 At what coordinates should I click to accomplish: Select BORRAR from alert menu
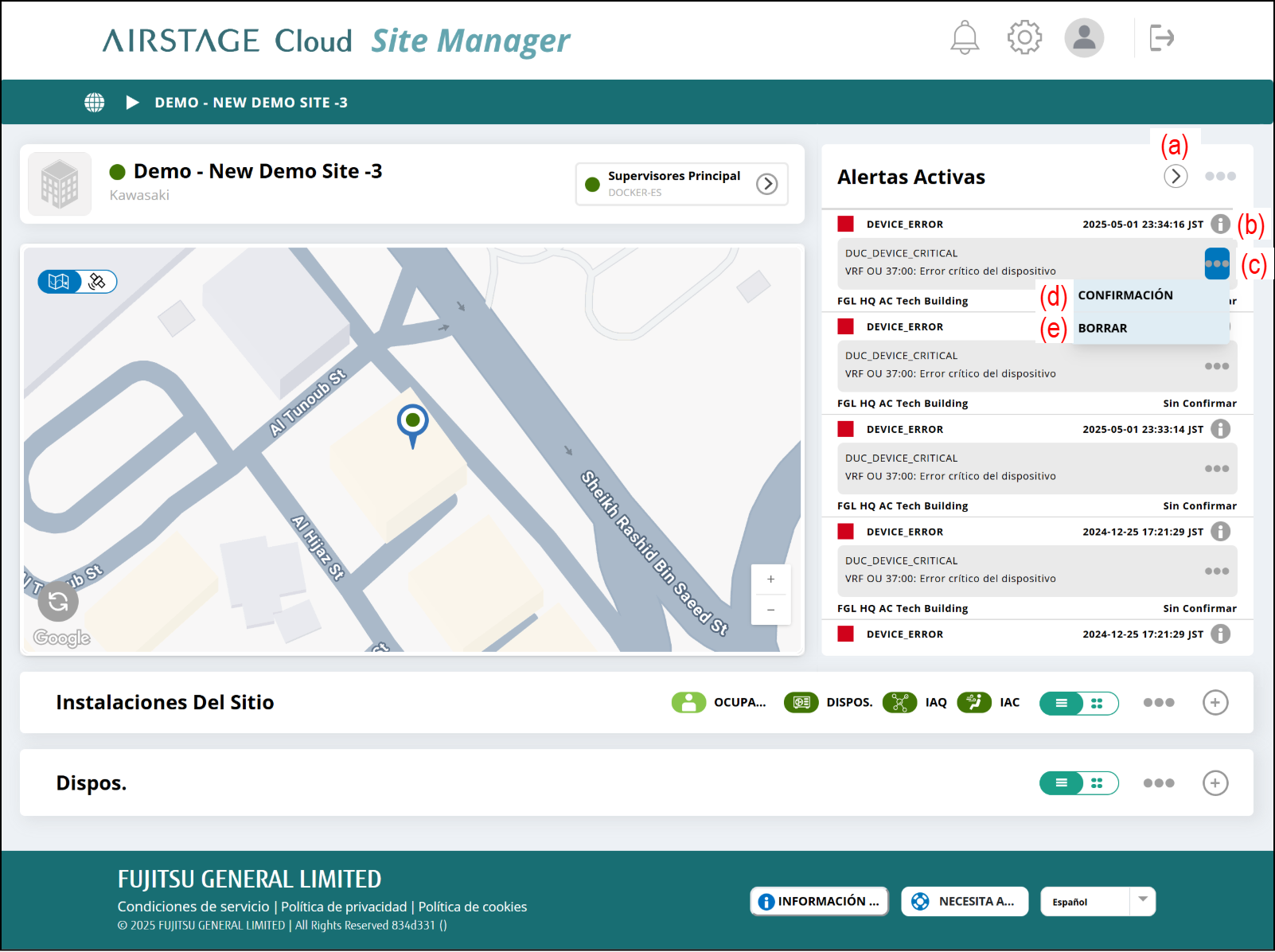(x=1102, y=328)
